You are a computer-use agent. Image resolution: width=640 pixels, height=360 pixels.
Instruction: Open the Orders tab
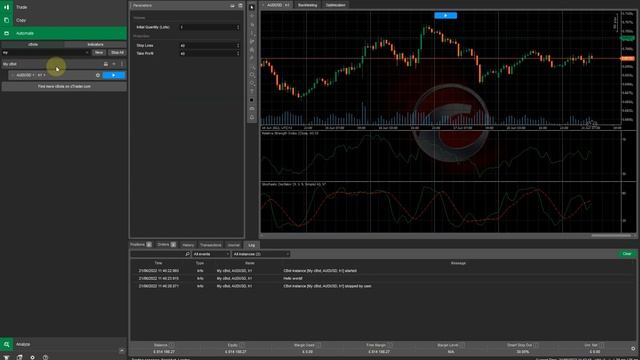[x=167, y=244]
